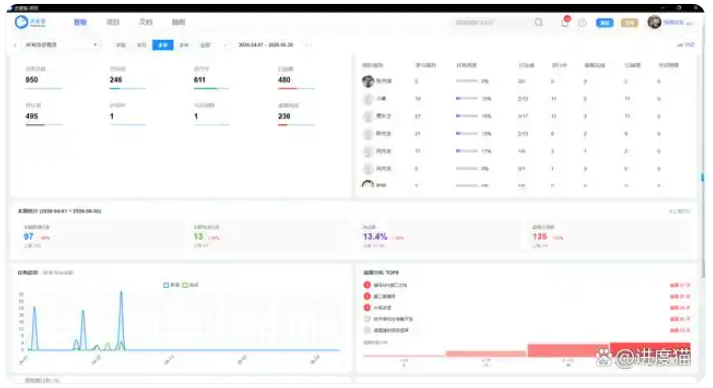Screen dimensions: 713x388
Task: Switch to the 项目 navigation tab
Action: [x=113, y=22]
